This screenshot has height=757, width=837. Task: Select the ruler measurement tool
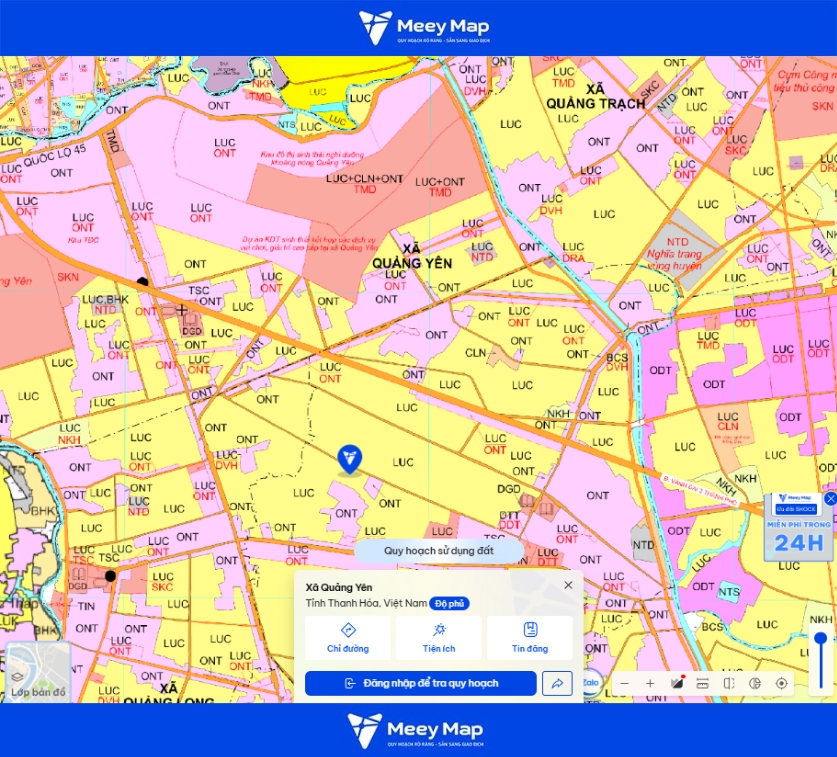(702, 683)
